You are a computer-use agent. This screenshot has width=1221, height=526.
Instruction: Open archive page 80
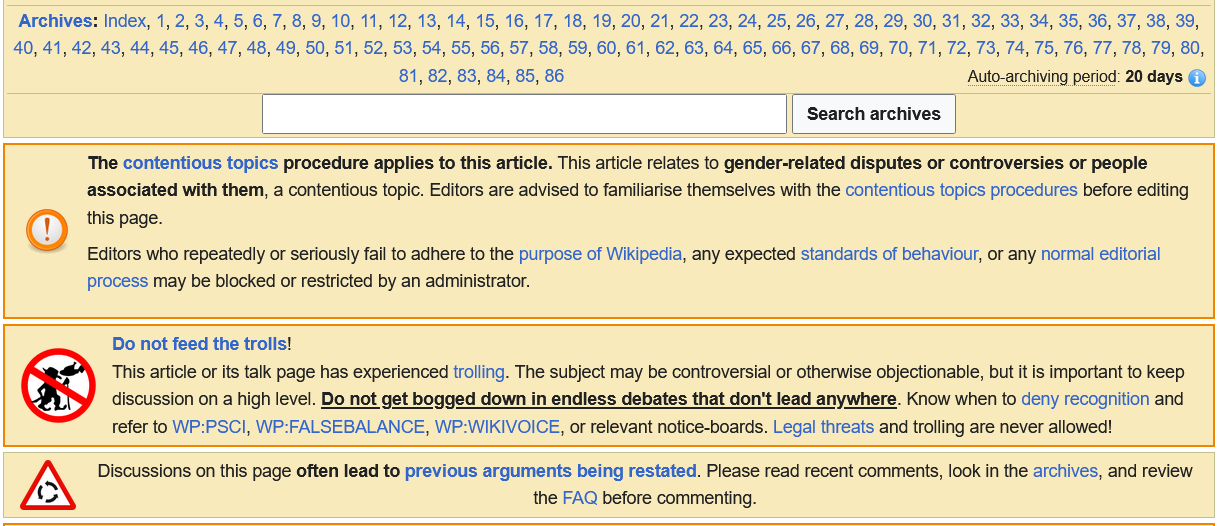point(1190,48)
